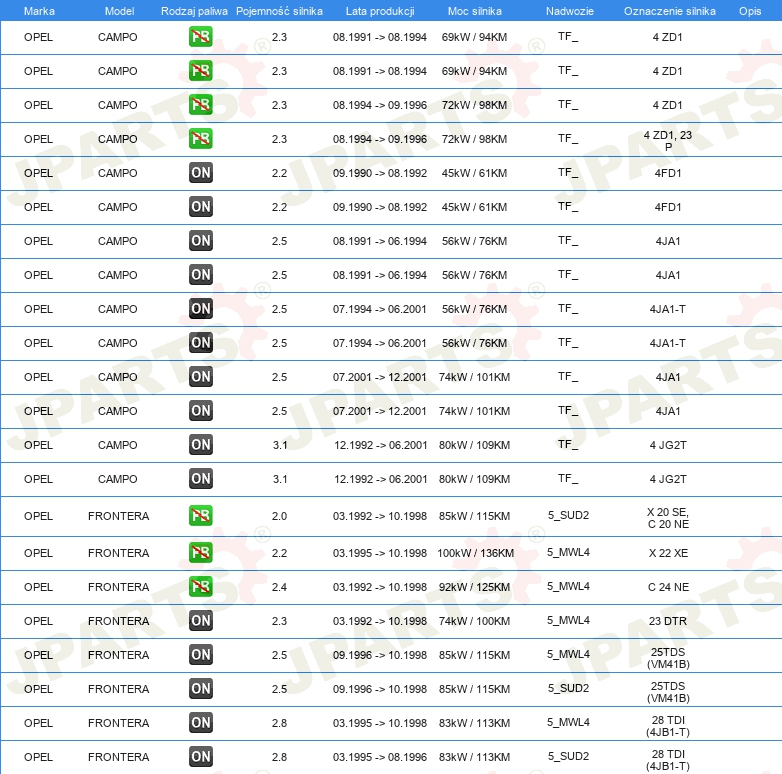Click '03.1995 -> 10.1998' in the 100kW row
The width and height of the screenshot is (782, 774).
coord(380,553)
